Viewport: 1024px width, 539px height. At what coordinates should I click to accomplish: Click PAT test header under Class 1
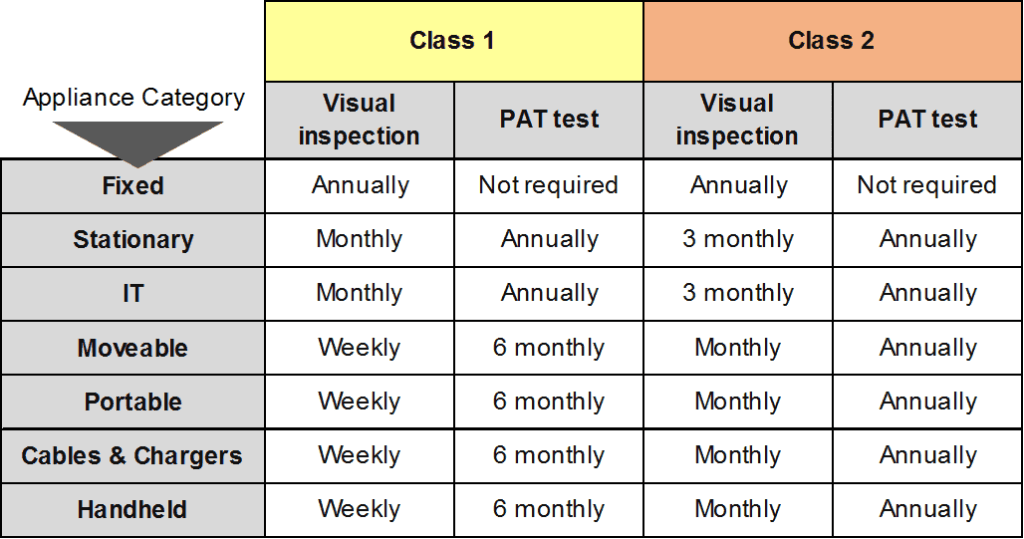pos(549,119)
